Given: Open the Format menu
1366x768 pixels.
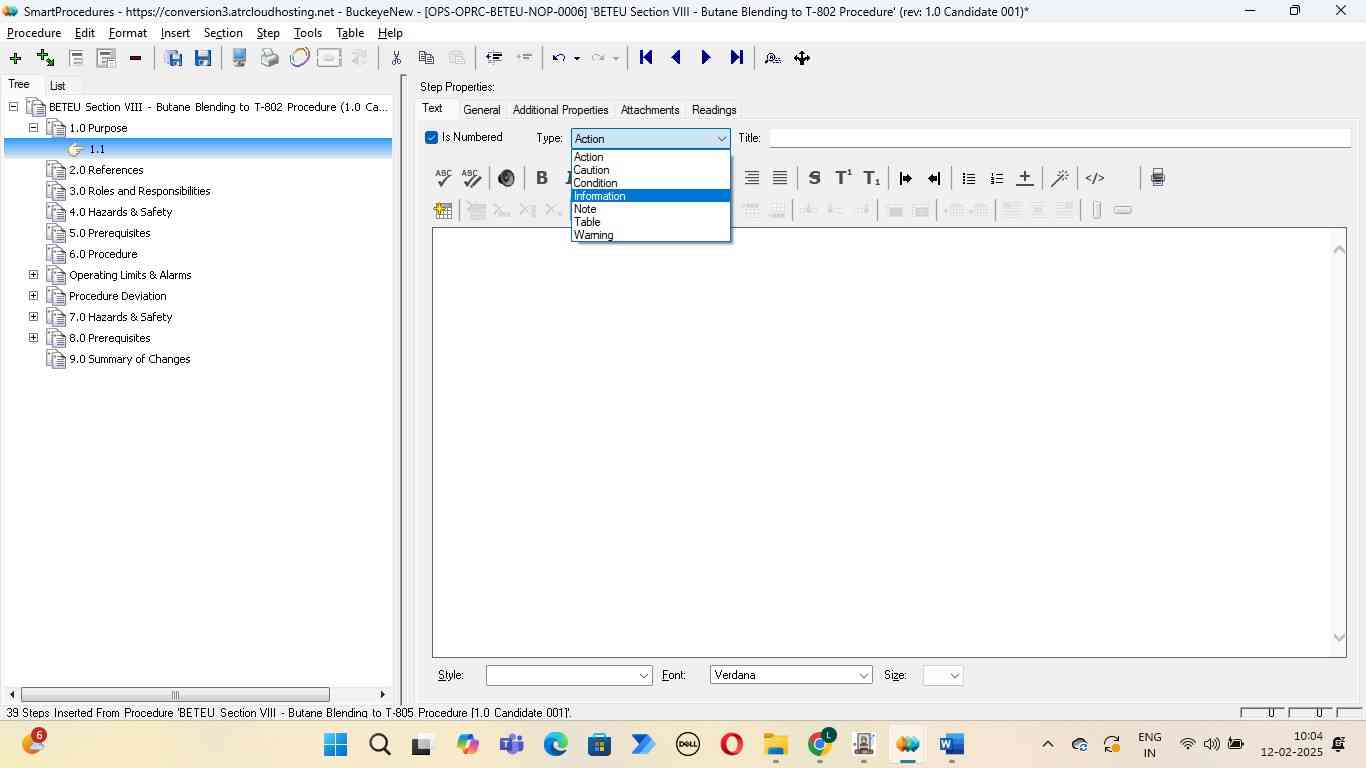Looking at the screenshot, I should (x=128, y=33).
